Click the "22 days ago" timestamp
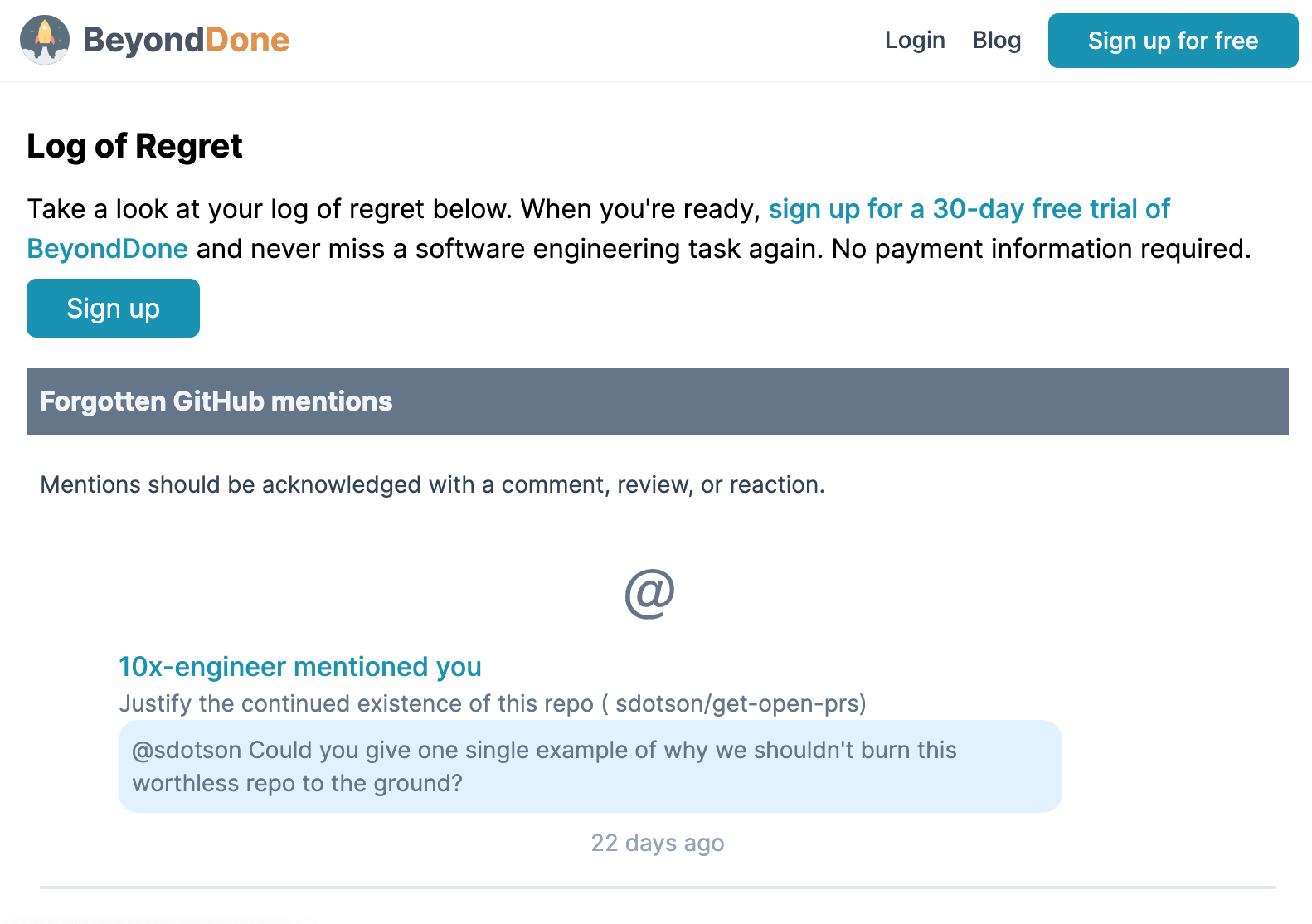 [x=657, y=843]
